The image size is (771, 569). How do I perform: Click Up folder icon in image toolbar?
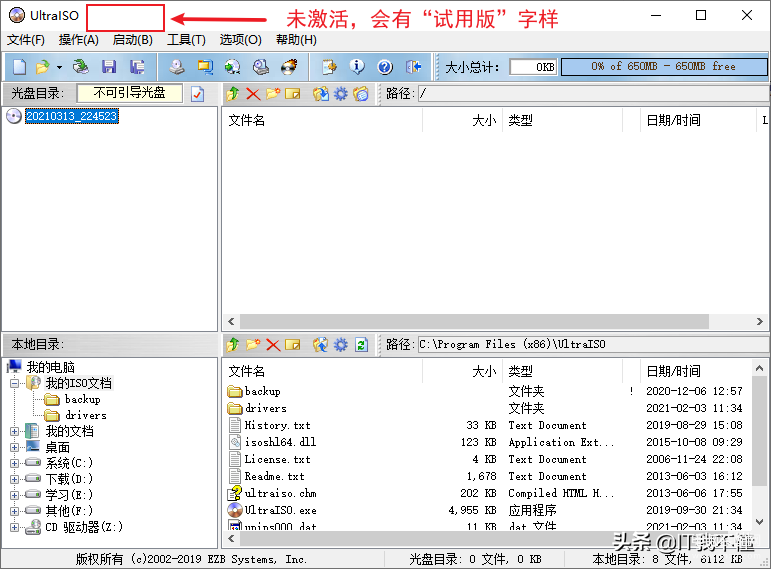point(233,93)
